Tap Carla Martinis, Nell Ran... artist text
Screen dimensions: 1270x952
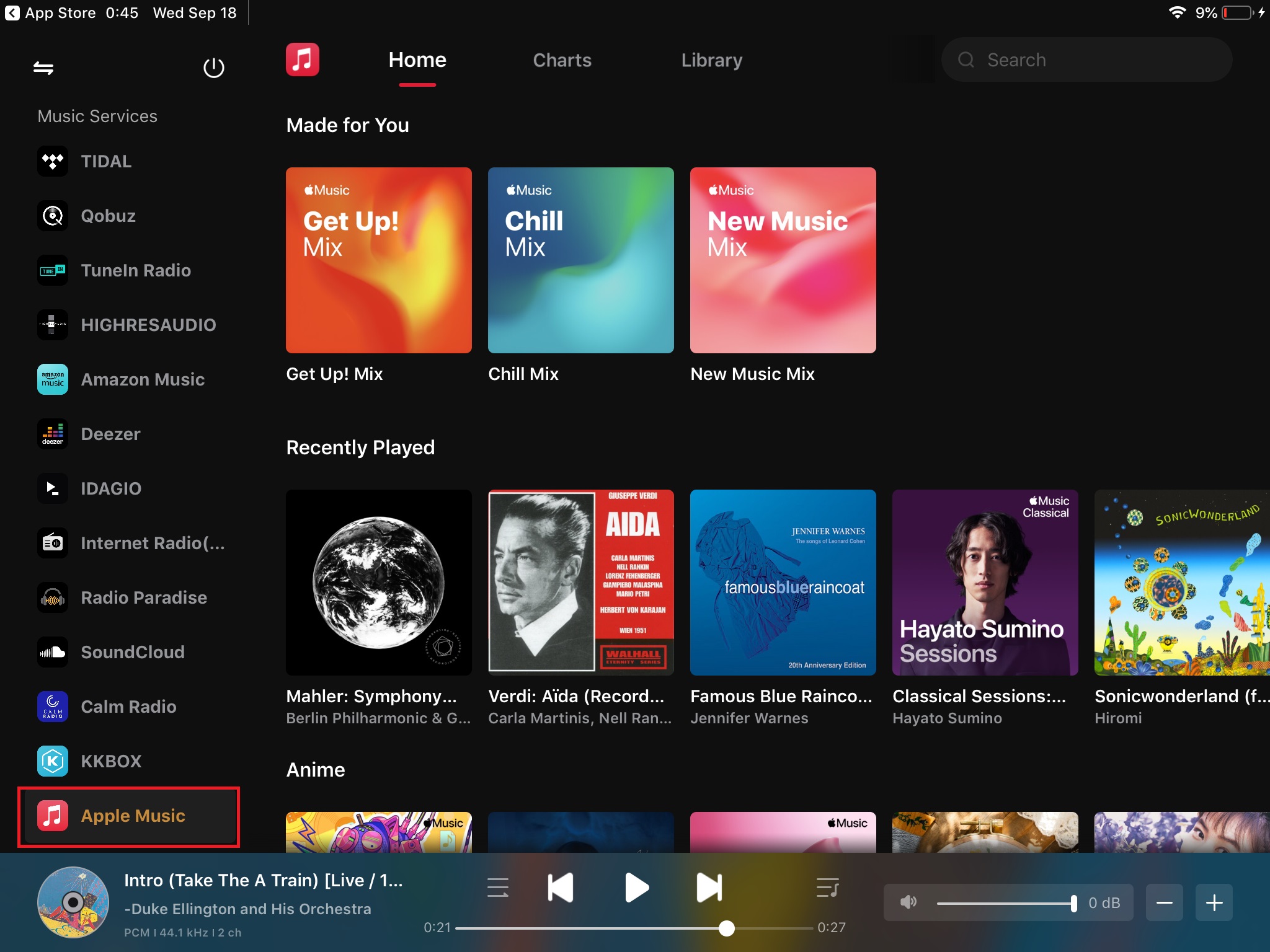pos(580,718)
